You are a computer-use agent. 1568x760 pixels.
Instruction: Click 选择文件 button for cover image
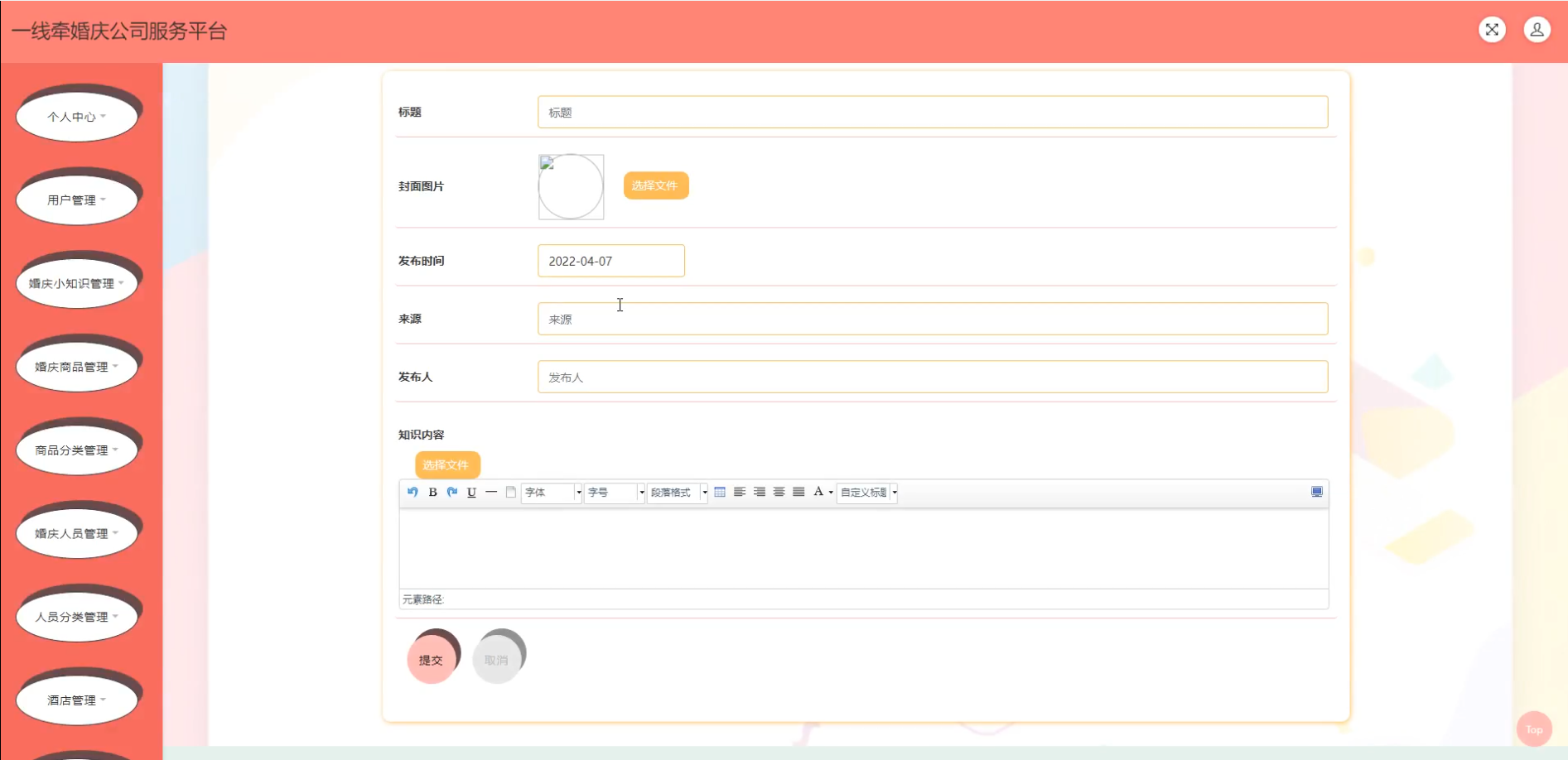(x=655, y=185)
